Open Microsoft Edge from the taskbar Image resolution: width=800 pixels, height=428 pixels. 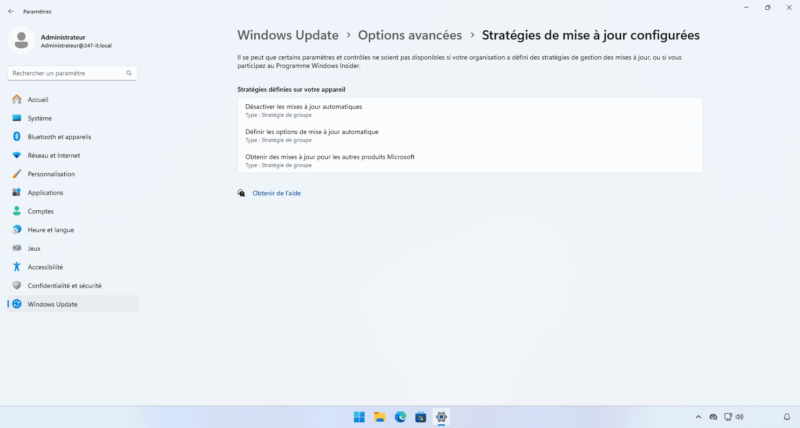pos(400,417)
